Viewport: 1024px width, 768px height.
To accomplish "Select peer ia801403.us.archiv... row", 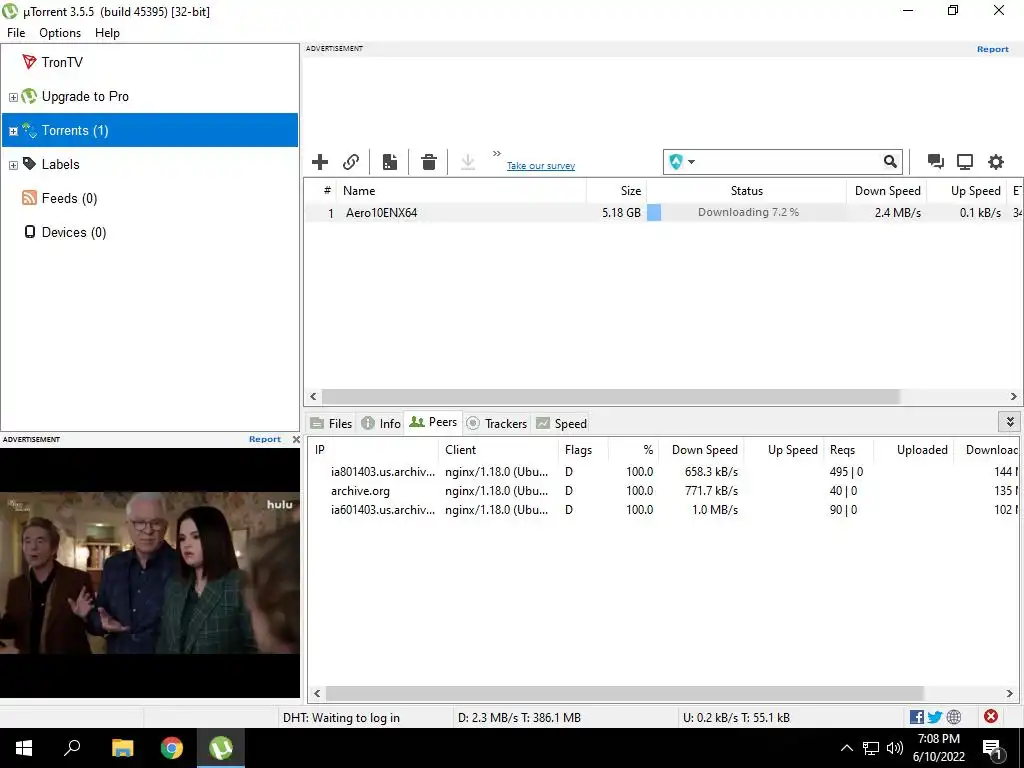I will (x=664, y=472).
